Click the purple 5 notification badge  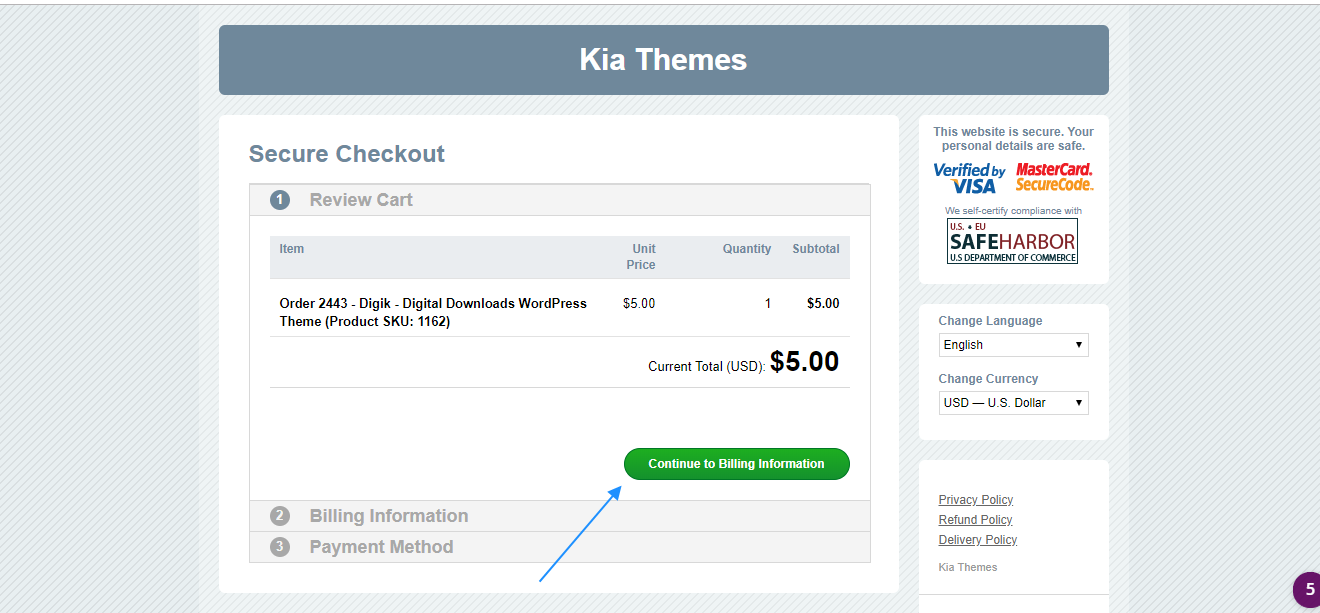(1307, 590)
